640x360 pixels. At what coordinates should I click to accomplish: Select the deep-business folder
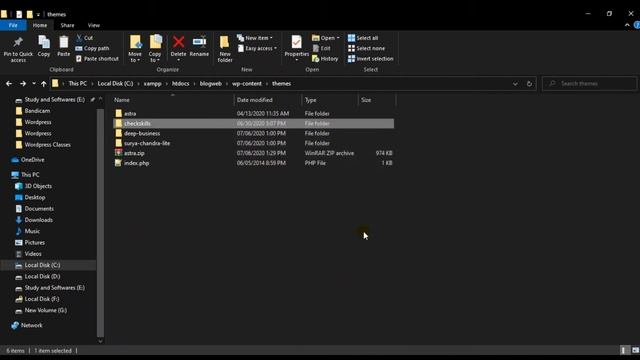253,133
